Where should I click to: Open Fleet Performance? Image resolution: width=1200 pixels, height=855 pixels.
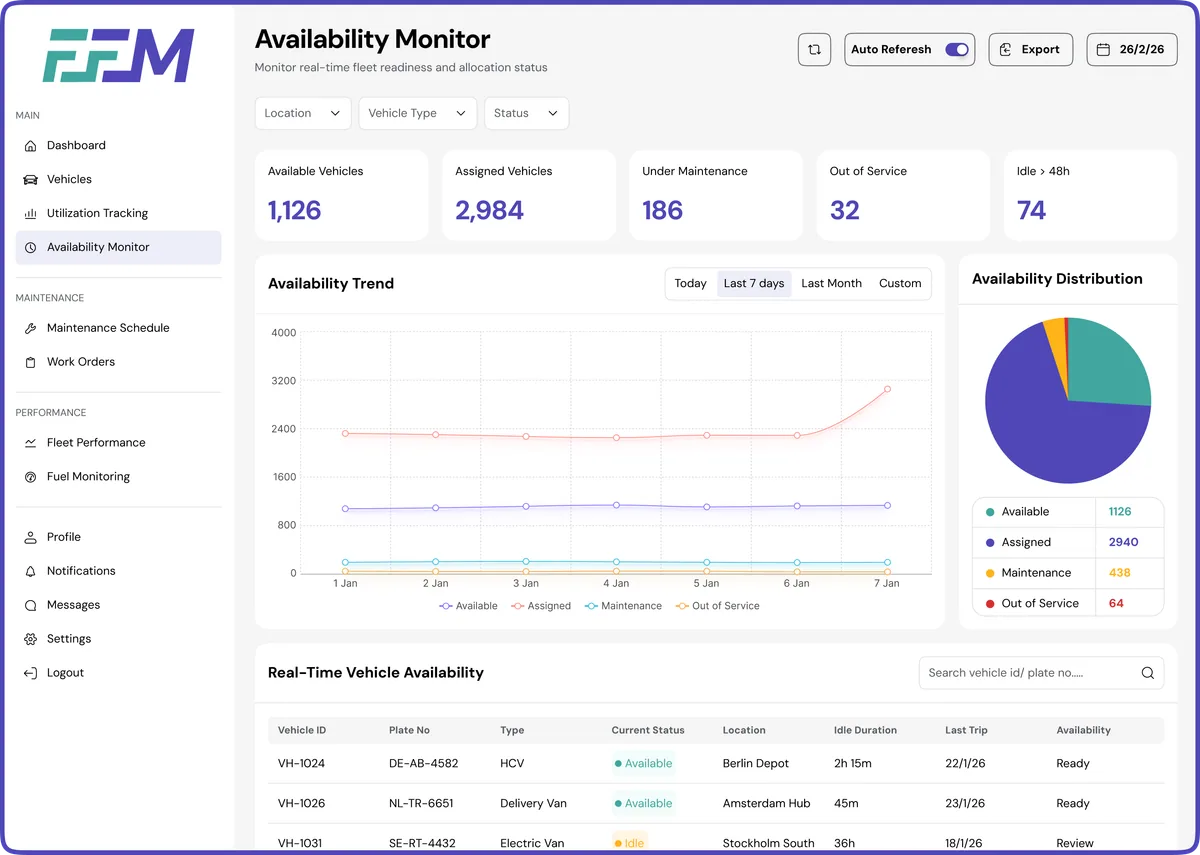click(95, 442)
